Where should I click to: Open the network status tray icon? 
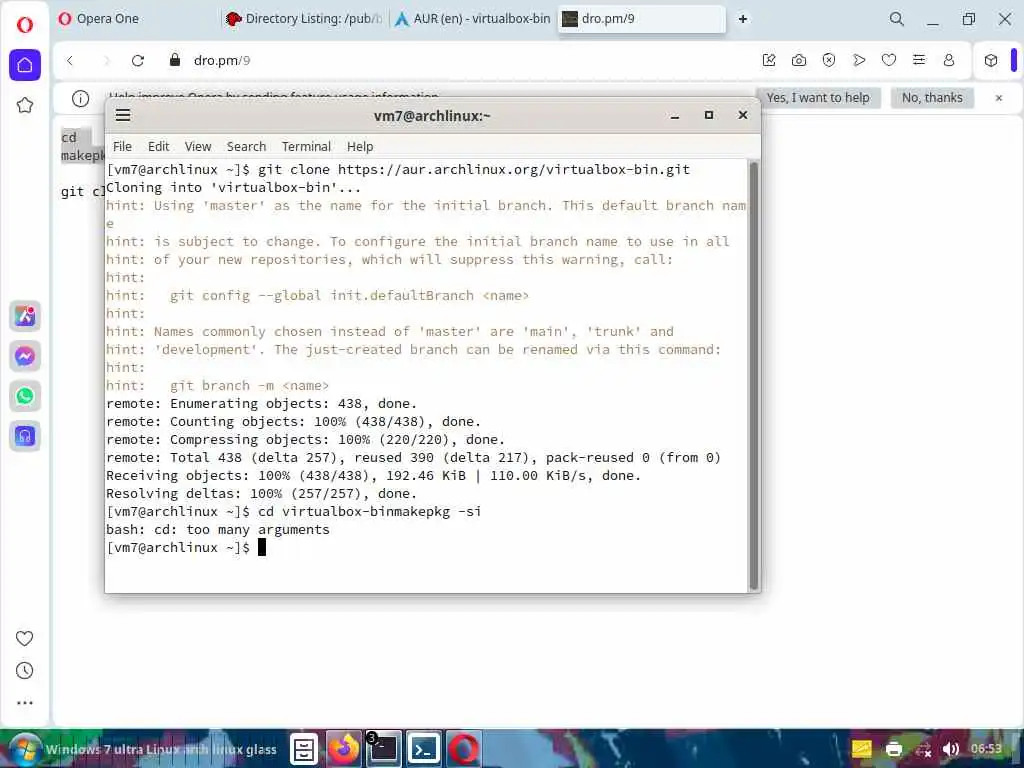click(923, 749)
